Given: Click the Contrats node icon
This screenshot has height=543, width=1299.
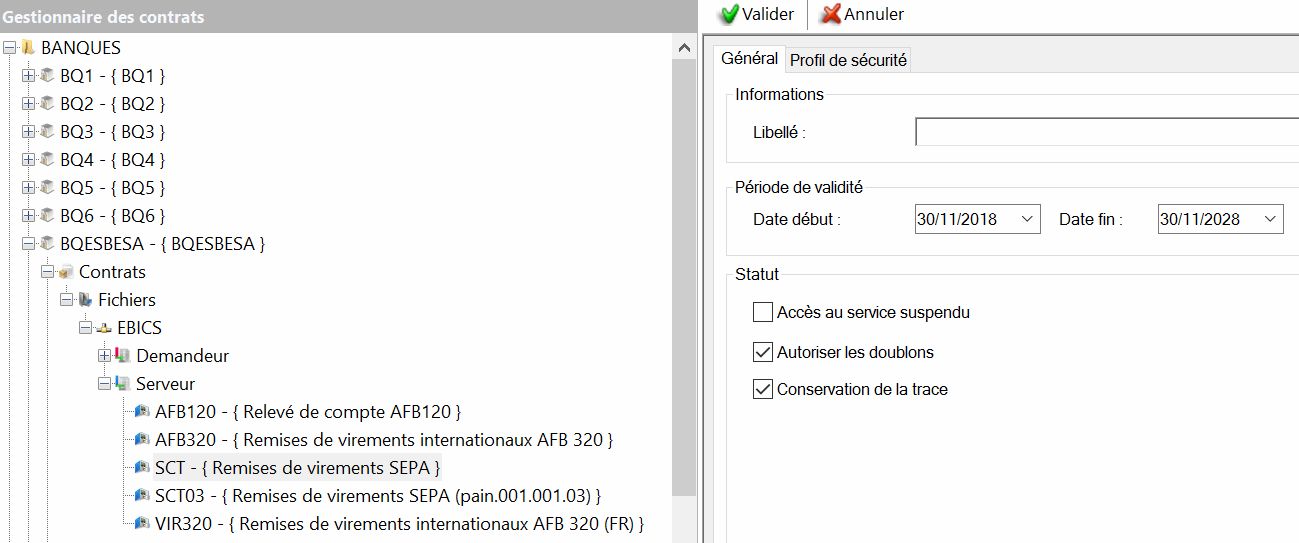Looking at the screenshot, I should tap(66, 272).
